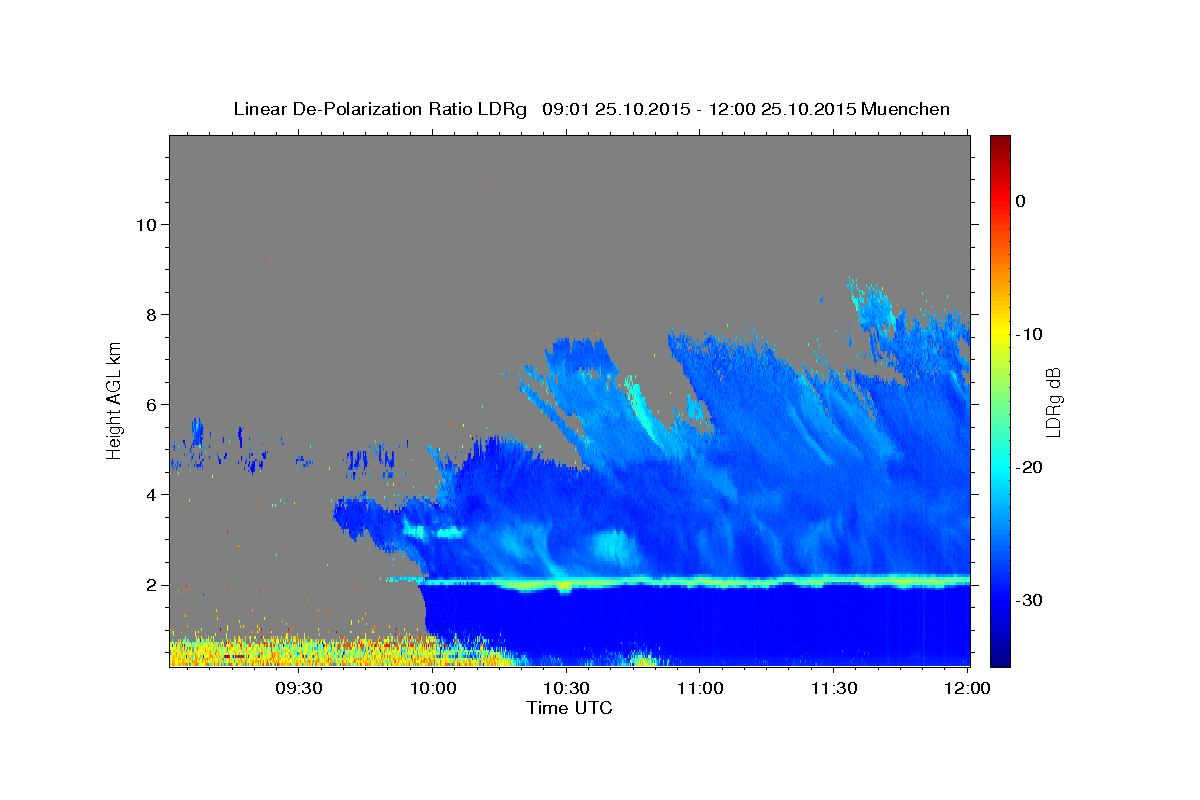This screenshot has width=1200, height=800.
Task: Click the yellow band of the colorbar
Action: [1000, 334]
